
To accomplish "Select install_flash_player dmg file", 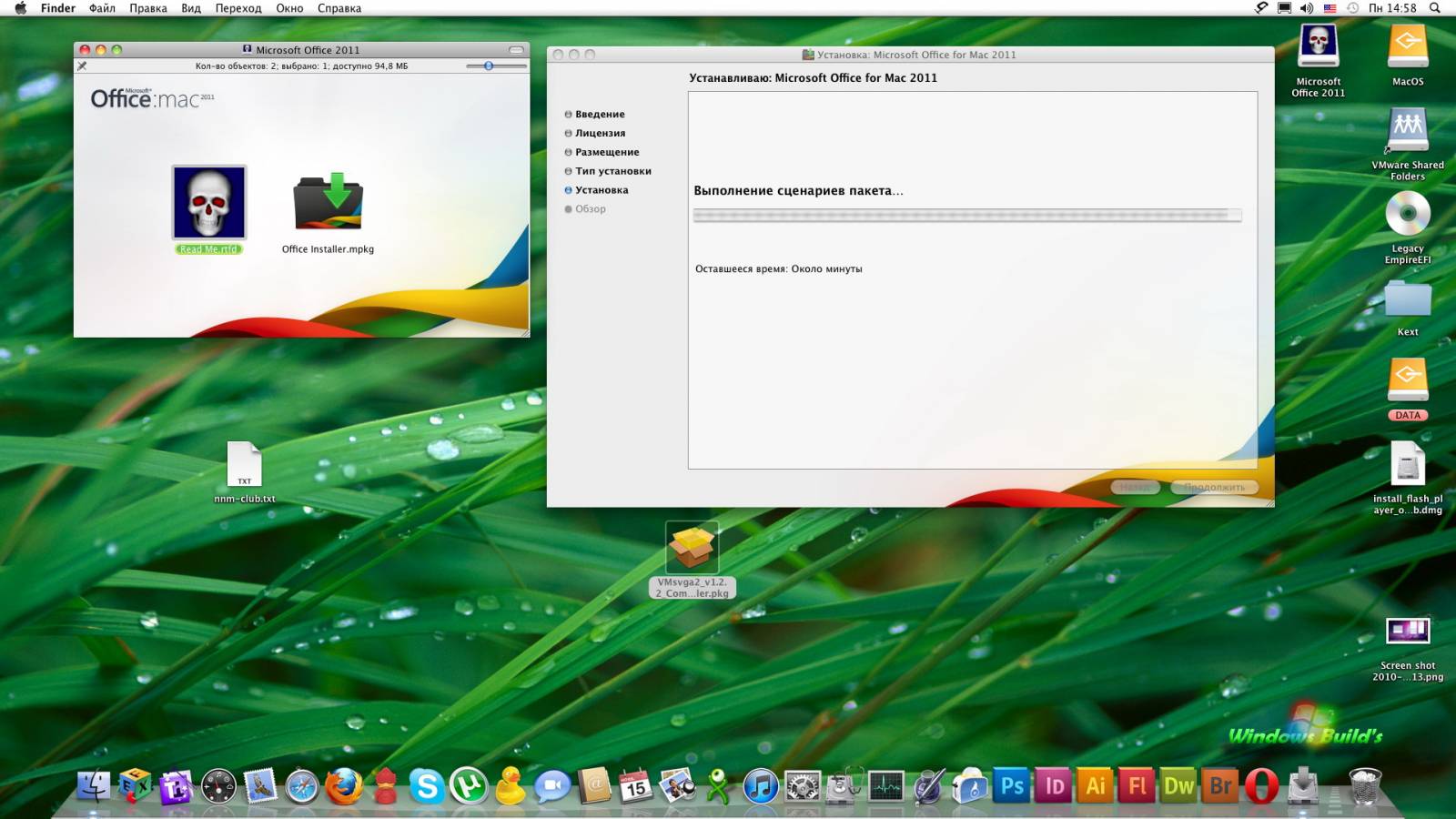I will [x=1408, y=477].
